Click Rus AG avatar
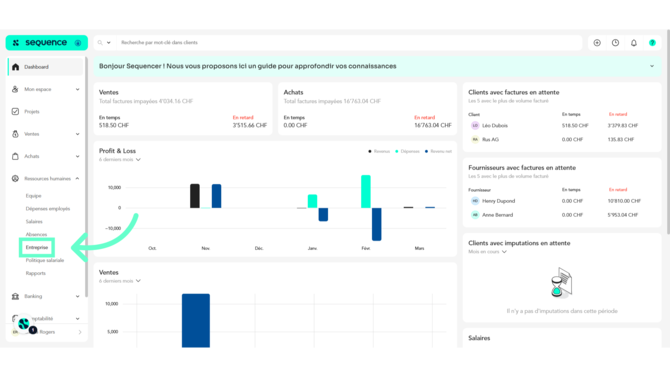Image resolution: width=670 pixels, height=377 pixels. point(475,139)
